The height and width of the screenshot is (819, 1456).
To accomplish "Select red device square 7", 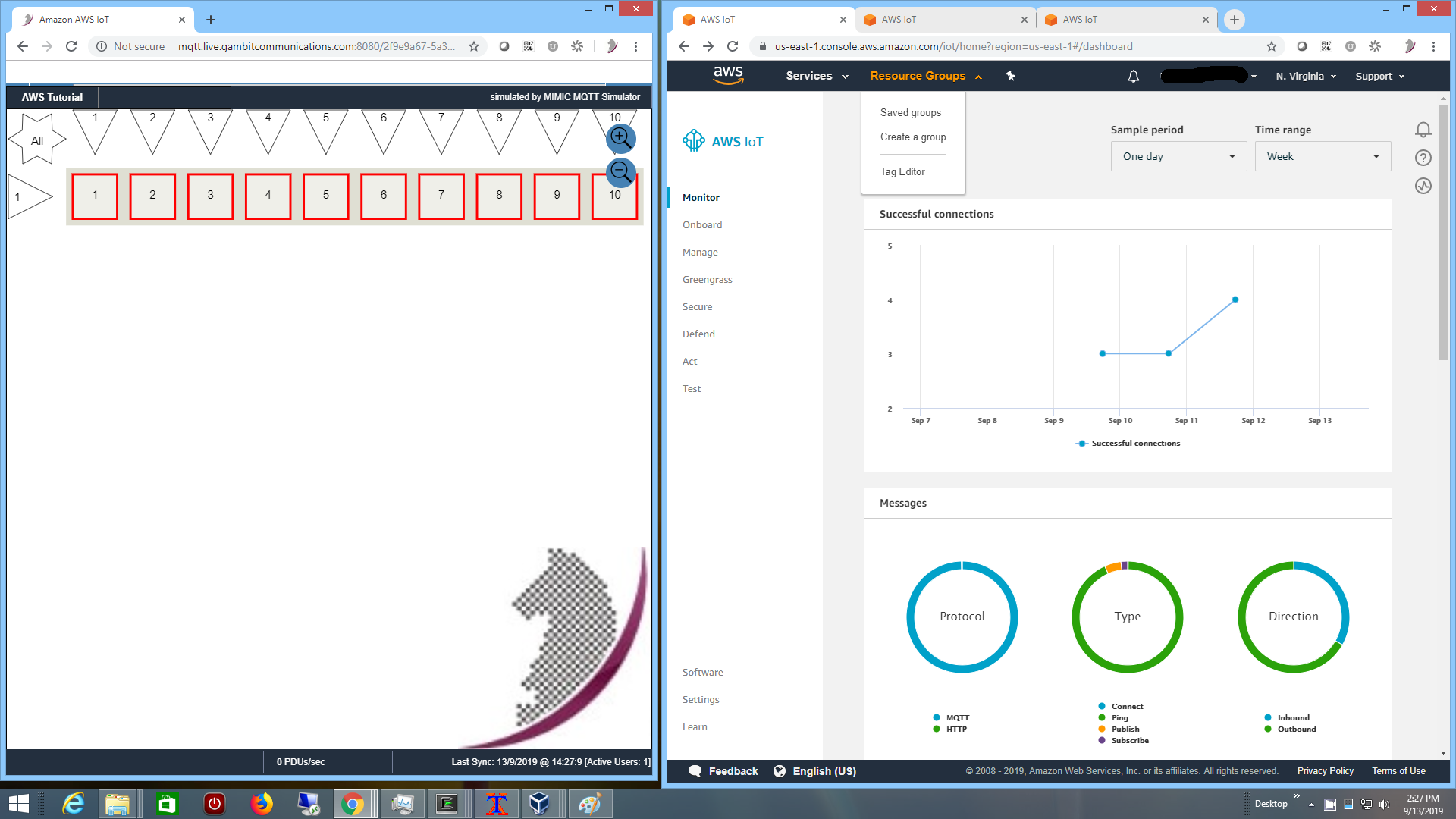I will [441, 196].
